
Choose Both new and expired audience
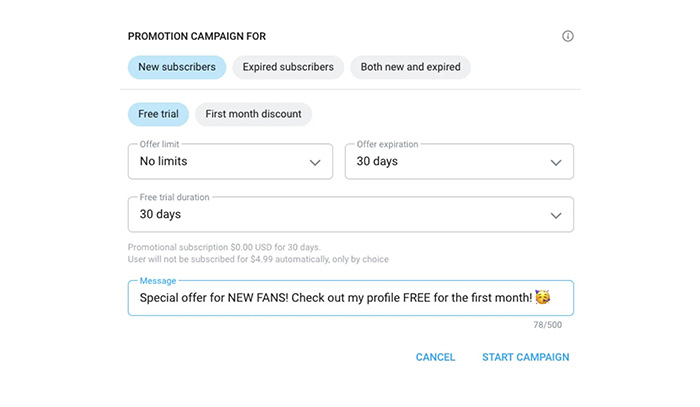[x=410, y=67]
